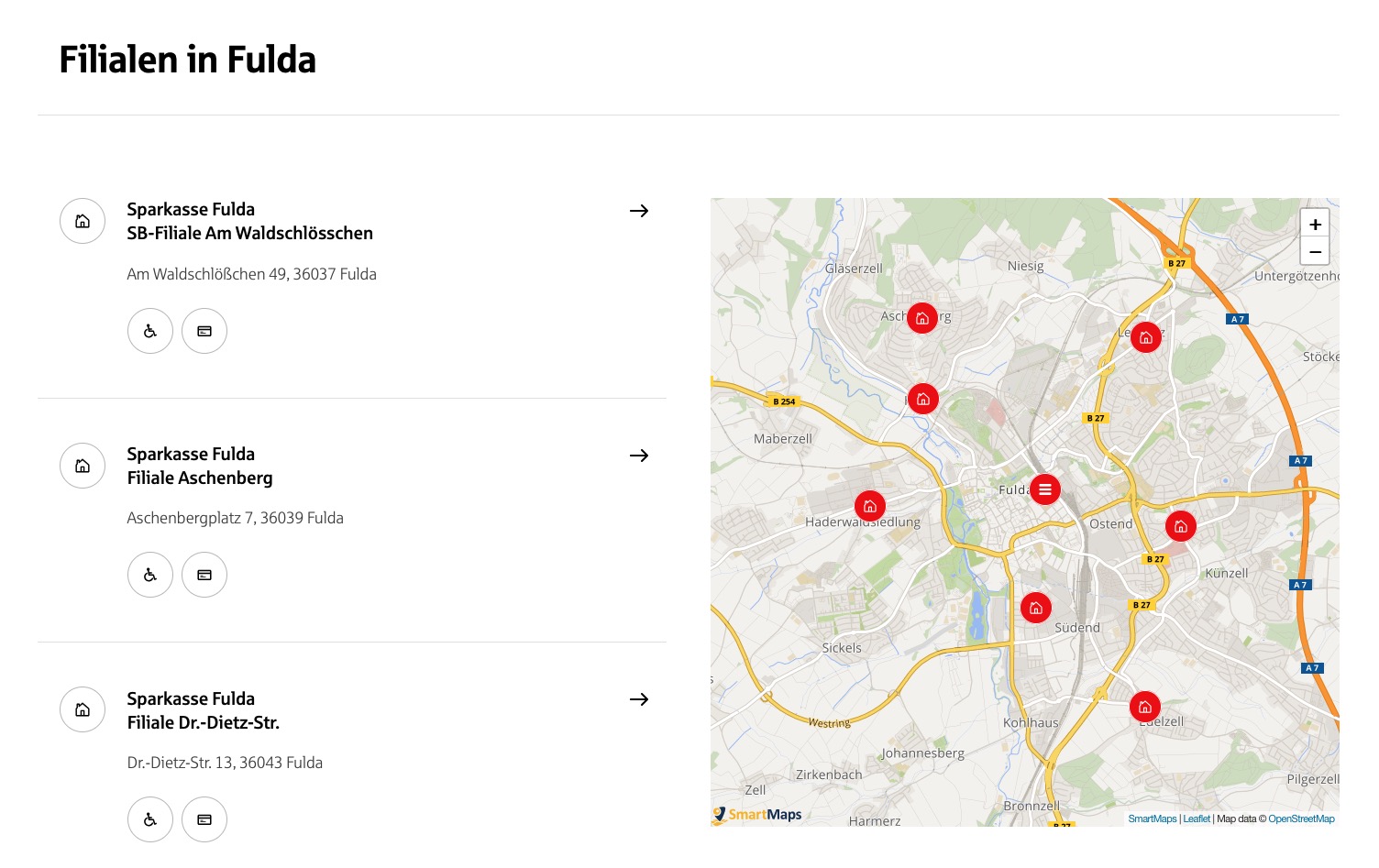The height and width of the screenshot is (868, 1379).
Task: Click wheelchair accessibility icon for Filiale Aschenberg
Action: click(150, 575)
